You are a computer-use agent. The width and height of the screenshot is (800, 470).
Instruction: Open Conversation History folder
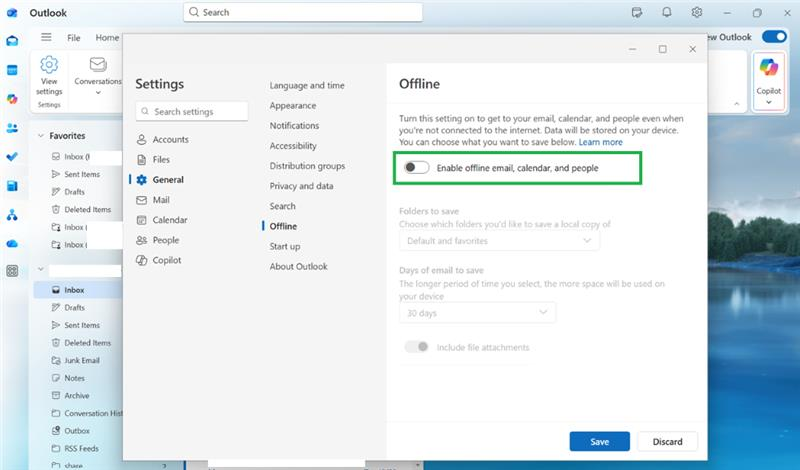[86, 413]
